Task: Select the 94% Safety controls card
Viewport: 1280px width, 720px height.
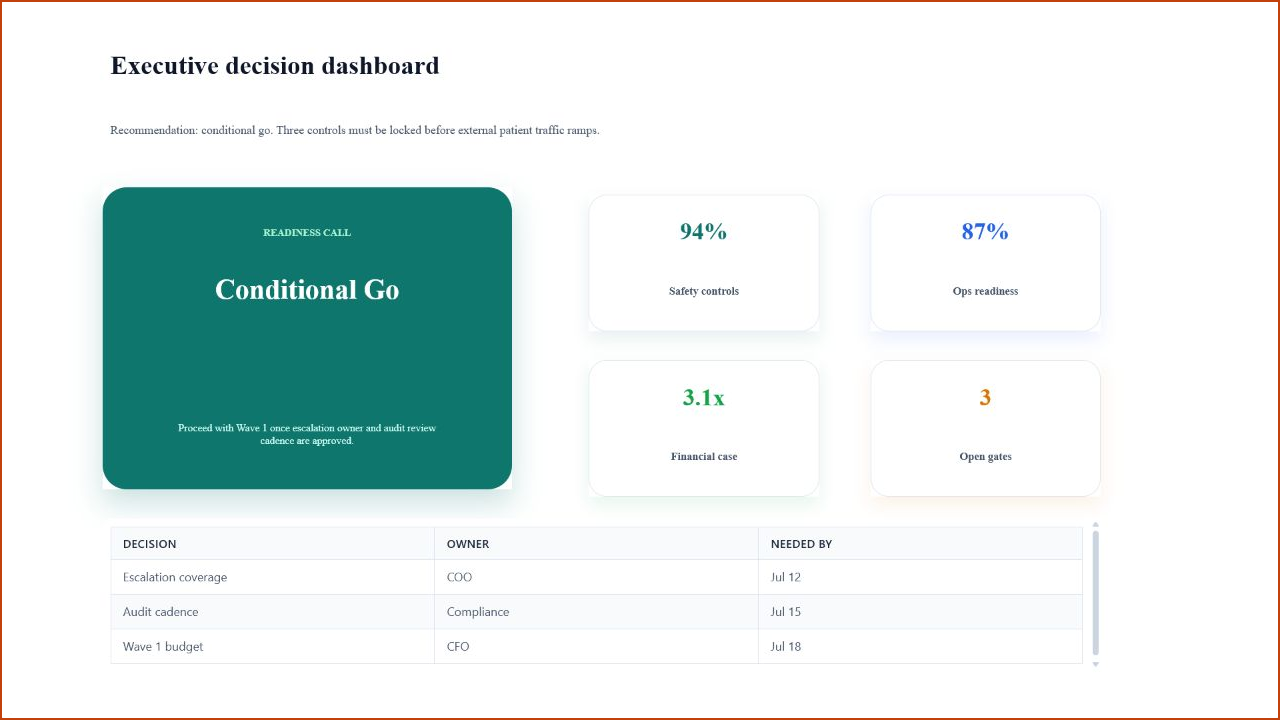Action: (704, 263)
